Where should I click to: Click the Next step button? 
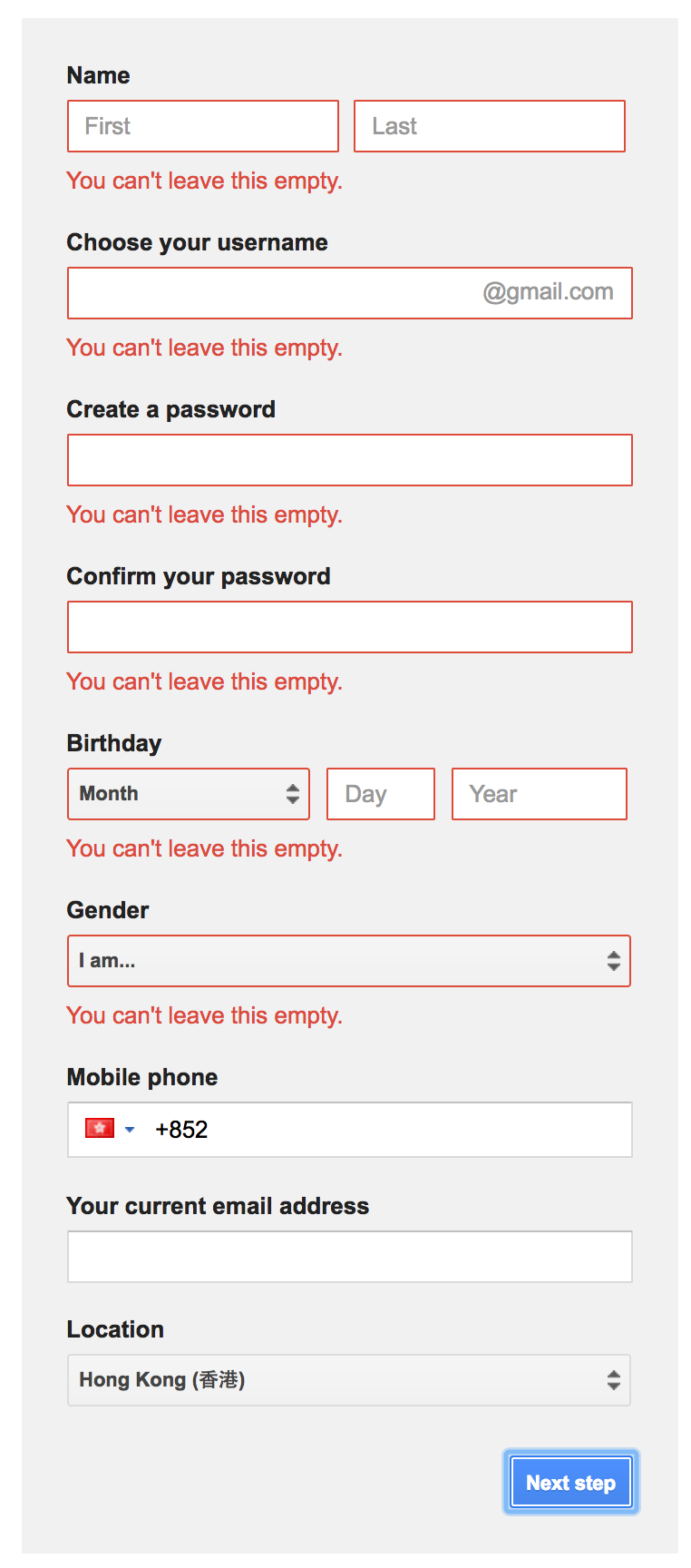tap(571, 1482)
